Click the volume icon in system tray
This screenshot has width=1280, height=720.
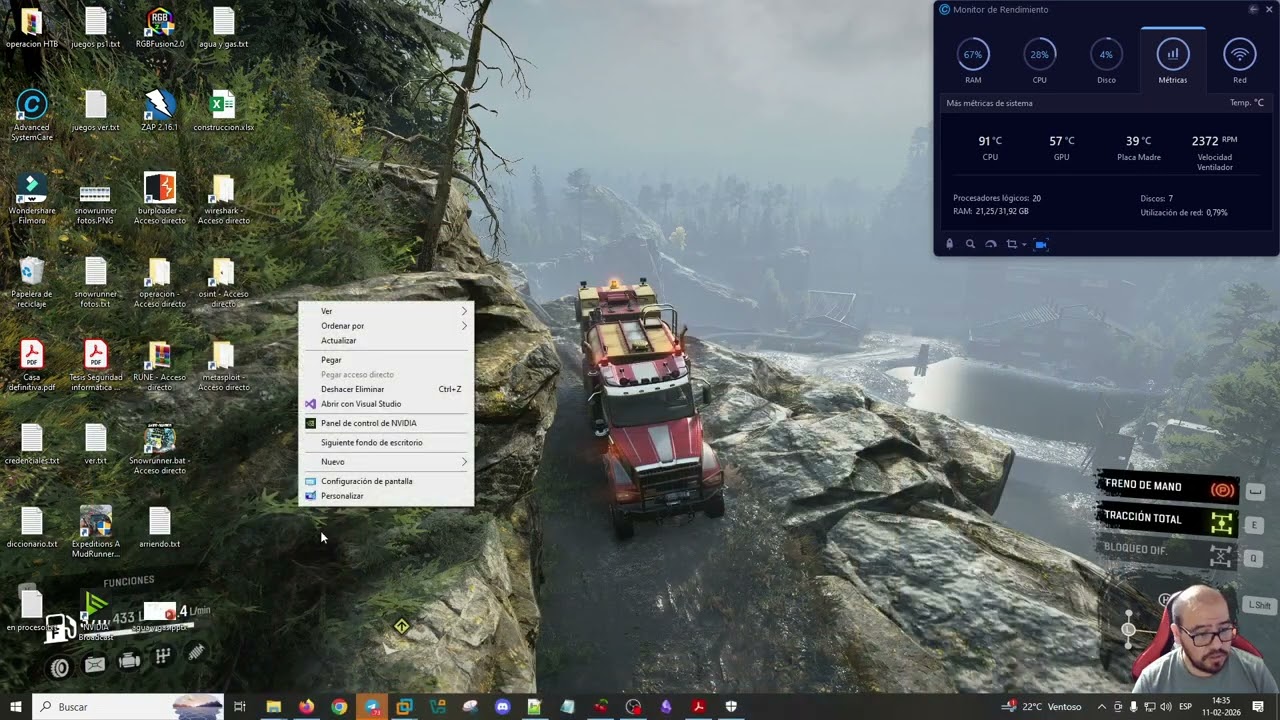pos(1165,707)
